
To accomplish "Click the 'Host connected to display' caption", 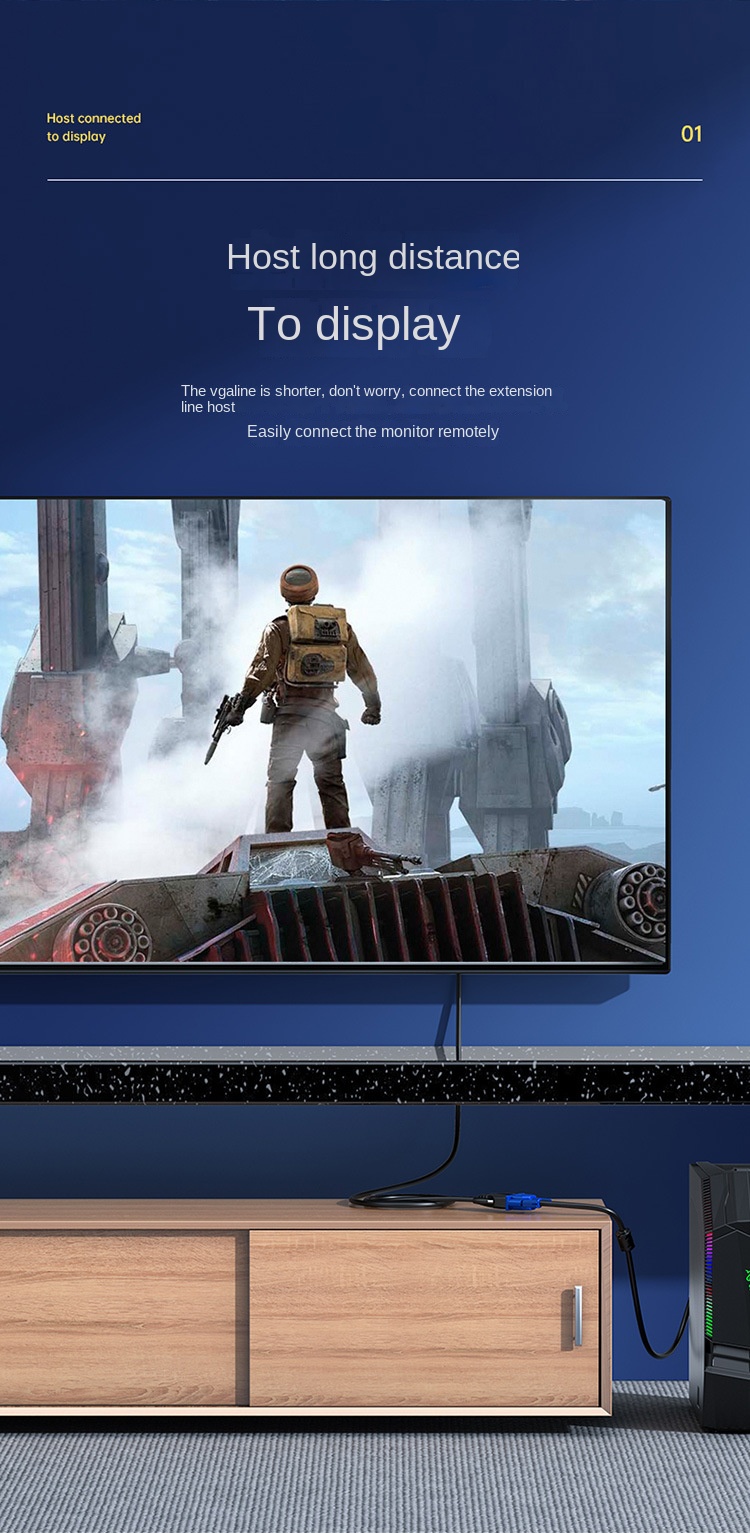I will click(x=94, y=127).
